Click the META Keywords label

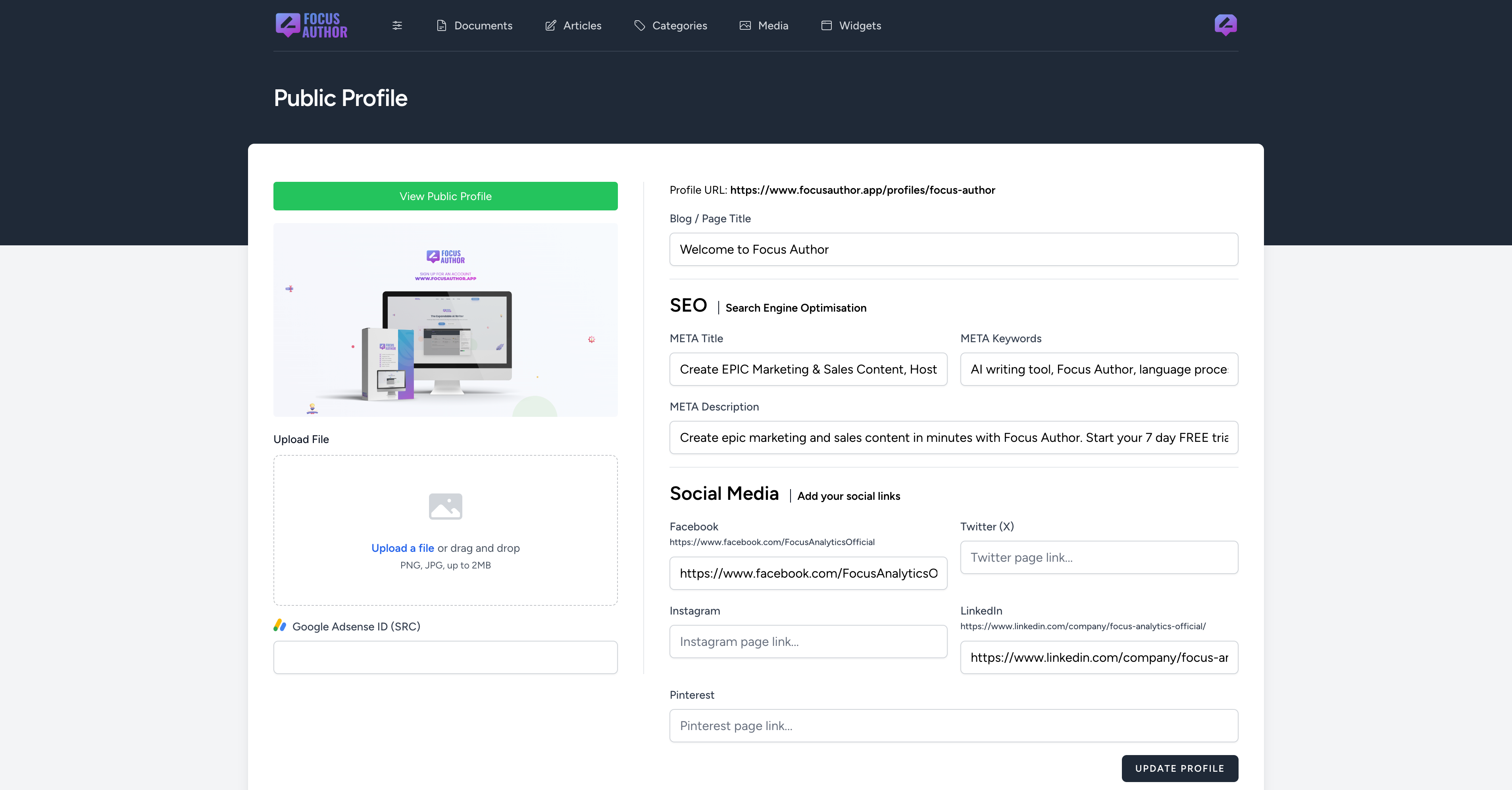[x=1001, y=338]
